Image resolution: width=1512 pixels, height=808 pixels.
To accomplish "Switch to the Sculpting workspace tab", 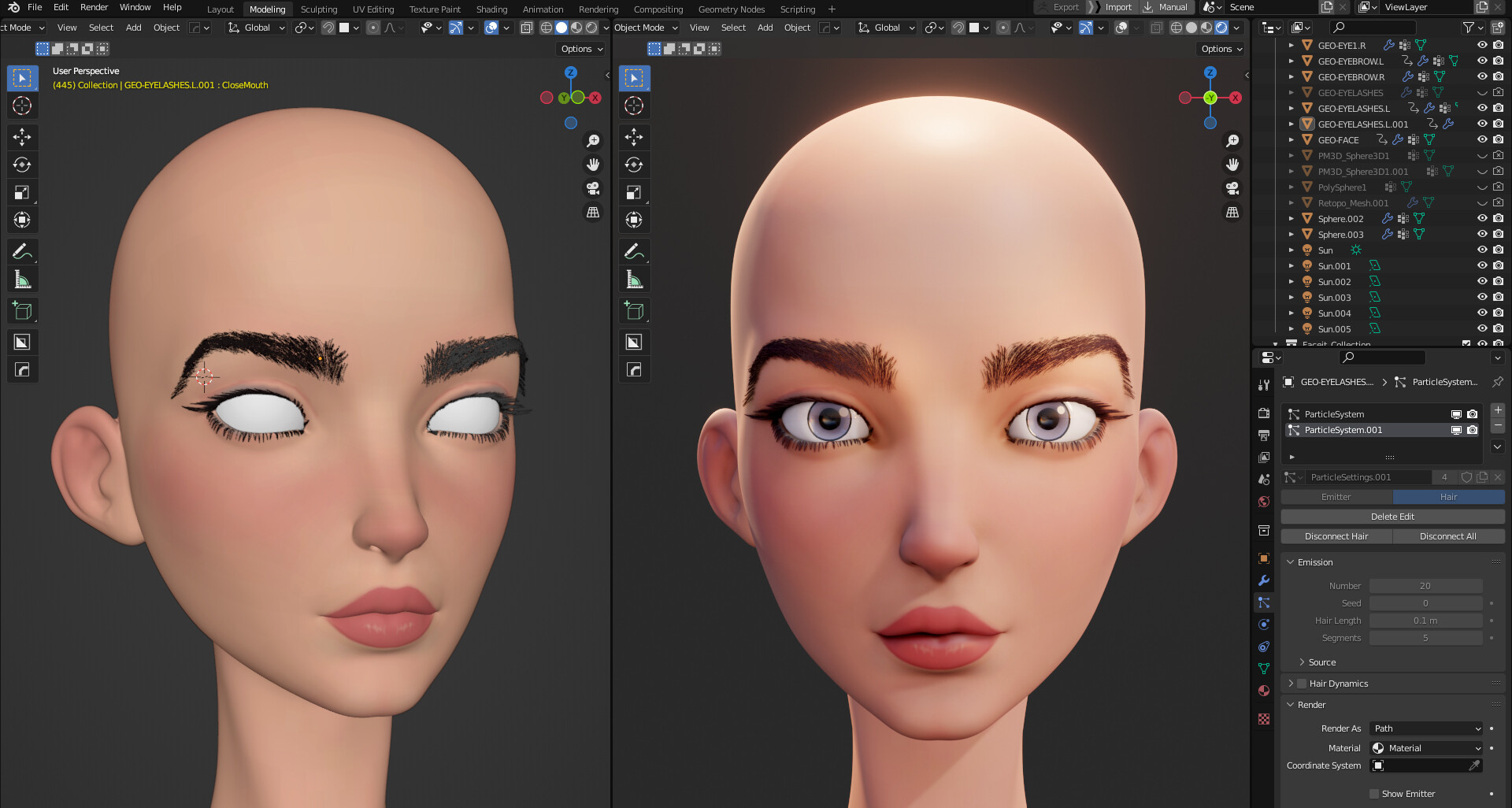I will (x=319, y=9).
